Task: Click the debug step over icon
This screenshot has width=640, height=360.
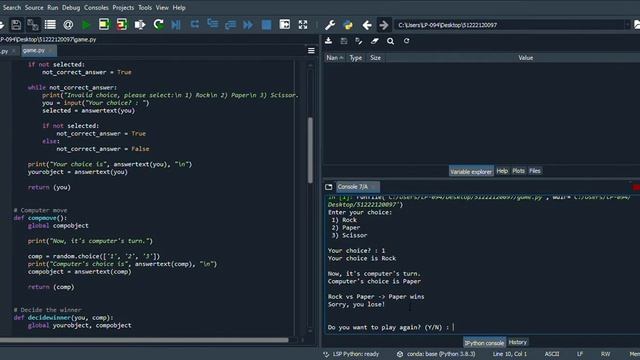Action: click(195, 25)
